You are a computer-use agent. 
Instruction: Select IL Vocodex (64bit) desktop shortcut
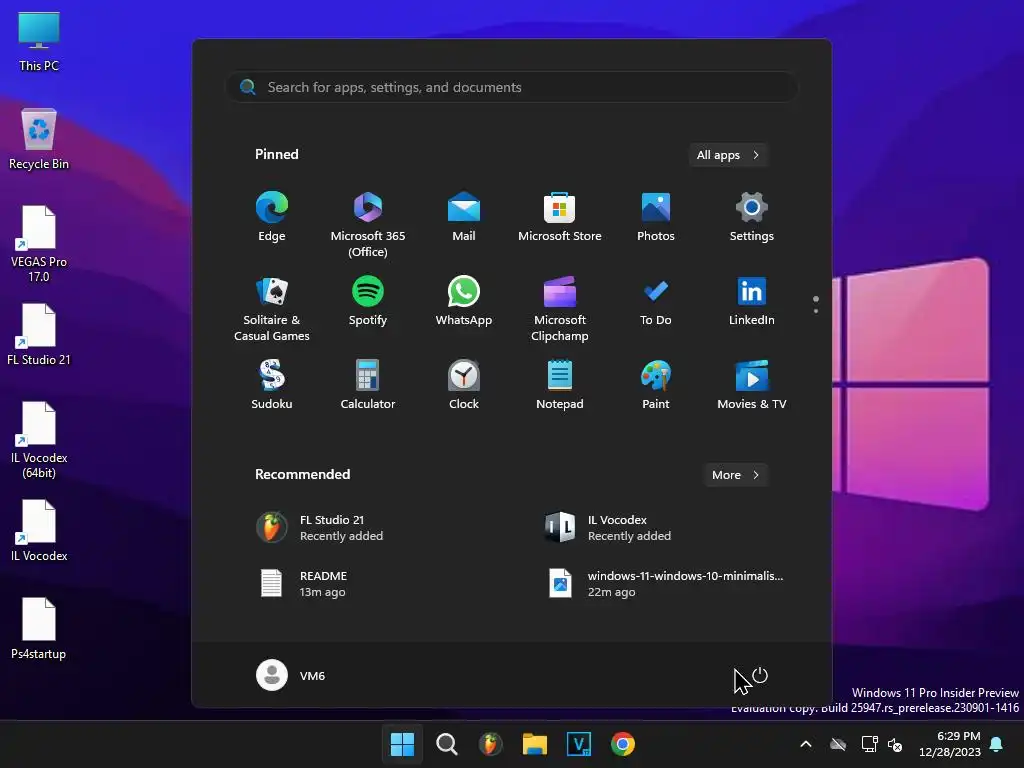[39, 440]
